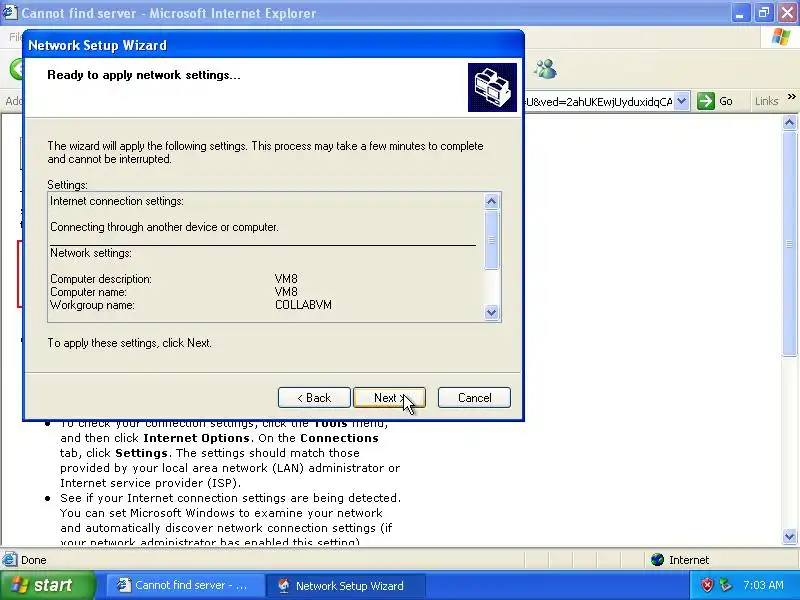Screen dimensions: 800x600
Task: Click the Computer description VM8 value
Action: 286,279
